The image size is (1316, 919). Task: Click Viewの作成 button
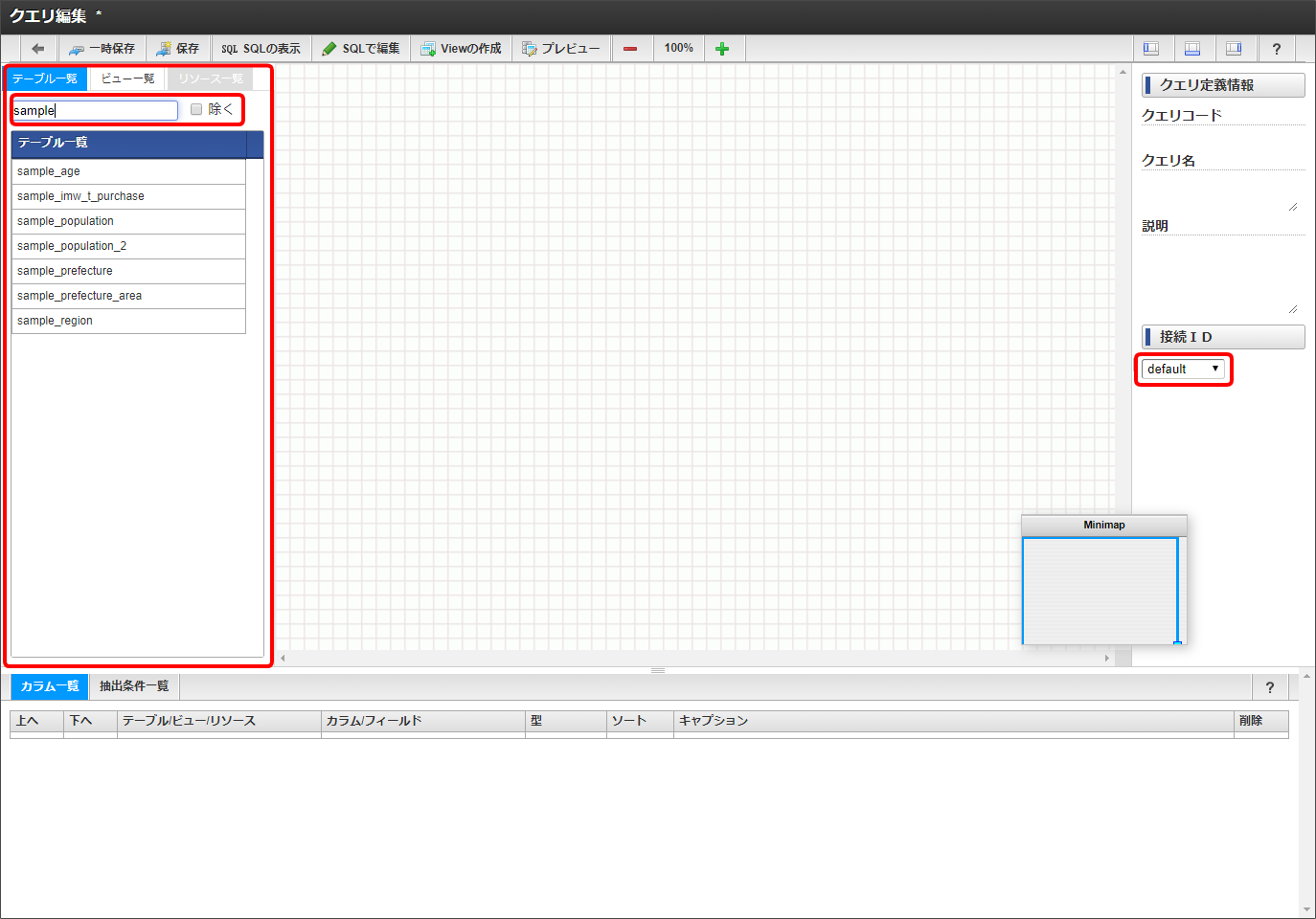point(462,49)
